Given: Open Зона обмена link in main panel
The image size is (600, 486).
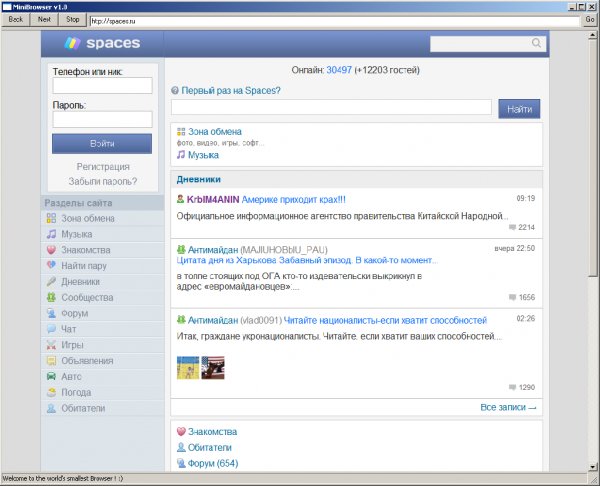Looking at the screenshot, I should point(215,132).
